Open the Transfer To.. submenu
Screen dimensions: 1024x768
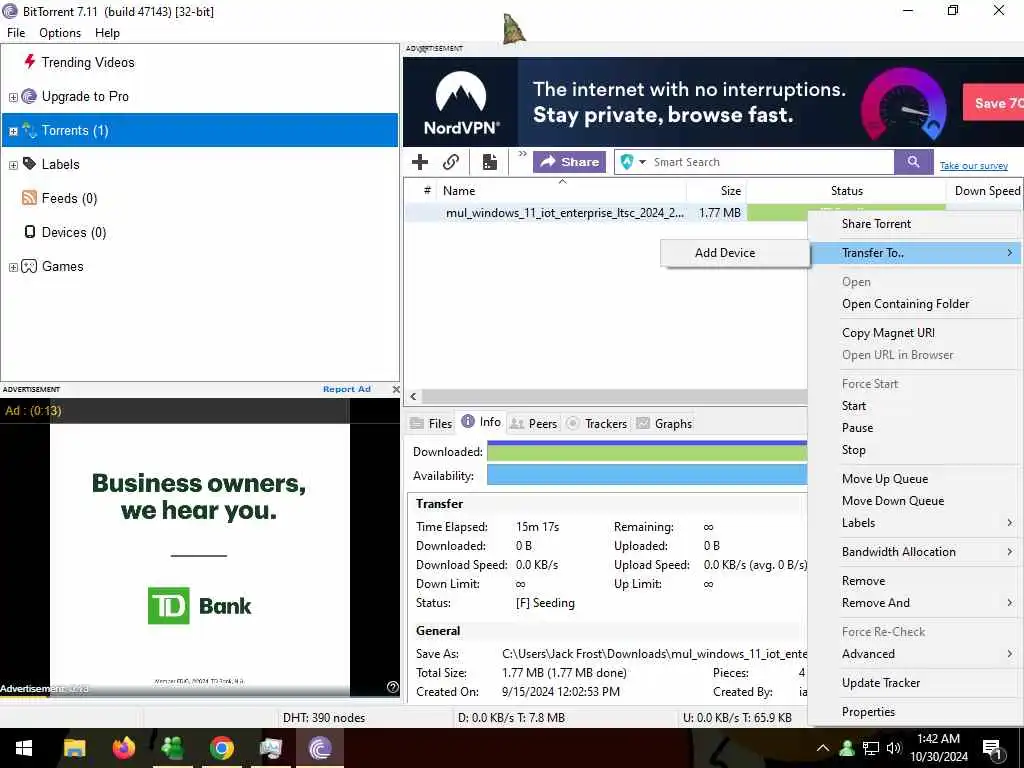[x=914, y=253]
